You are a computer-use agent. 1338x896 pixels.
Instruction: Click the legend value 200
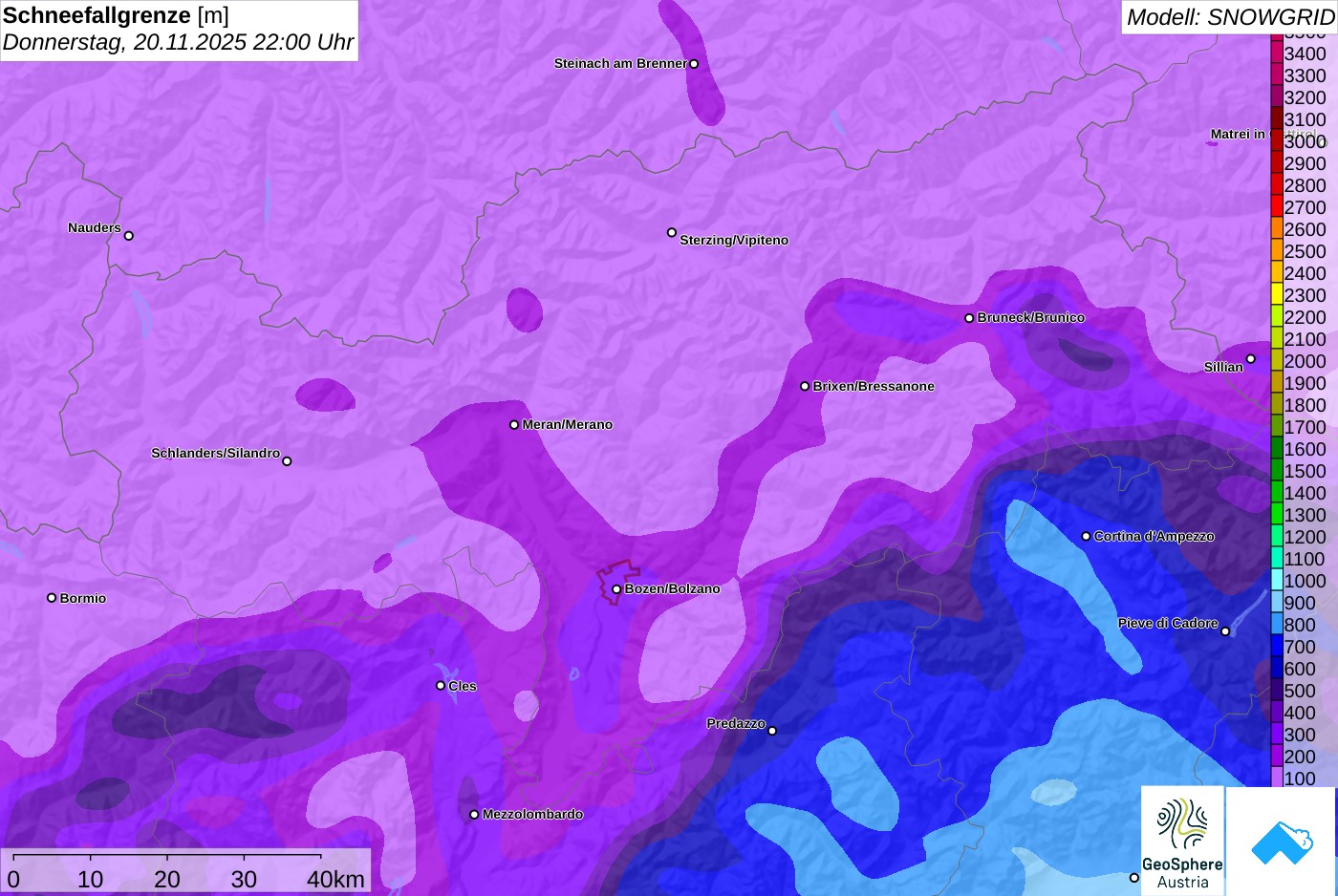1300,757
